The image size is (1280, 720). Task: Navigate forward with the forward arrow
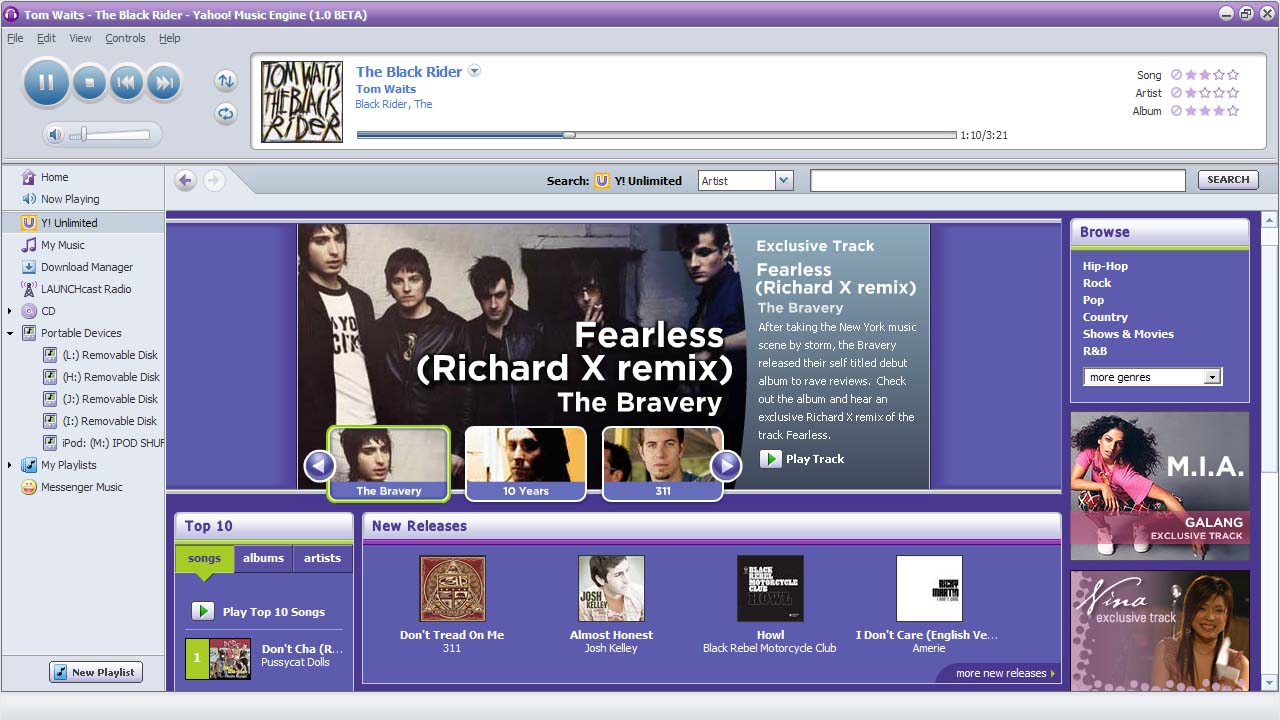coord(214,180)
